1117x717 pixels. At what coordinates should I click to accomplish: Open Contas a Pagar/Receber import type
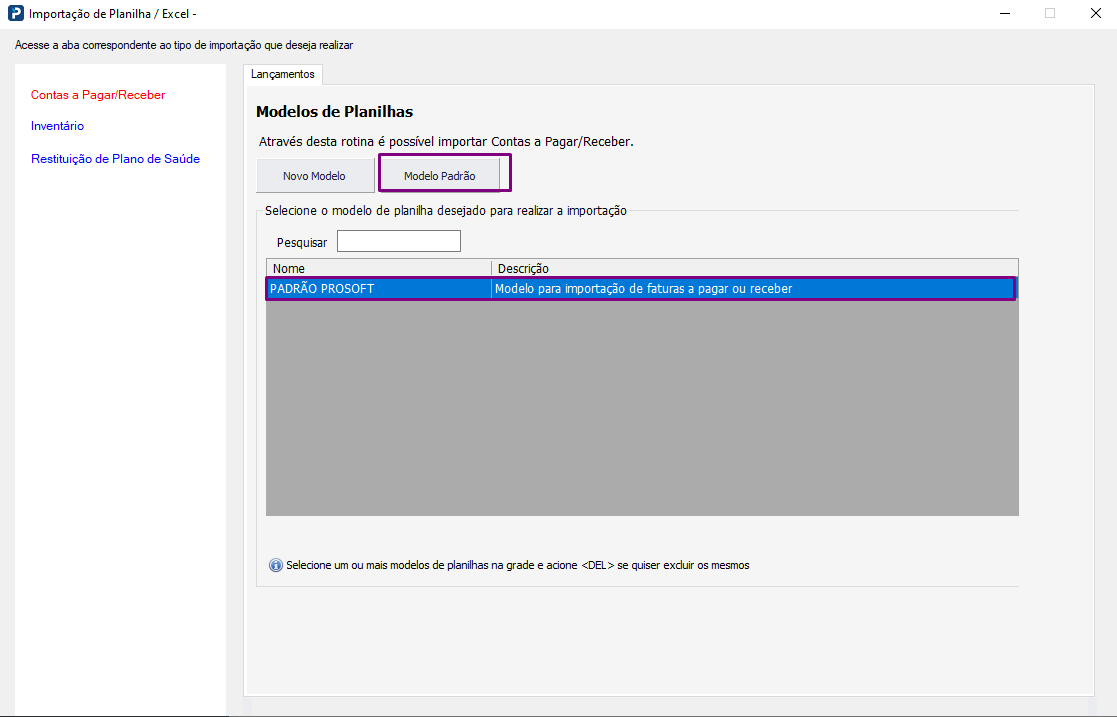[x=98, y=95]
